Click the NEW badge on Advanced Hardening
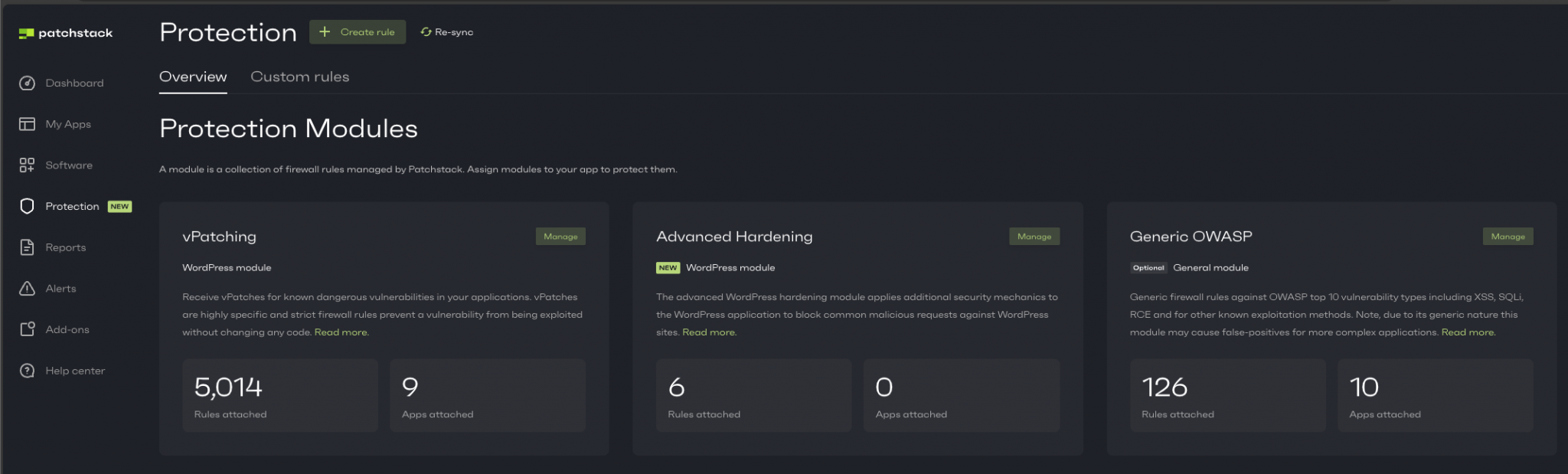Image resolution: width=1568 pixels, height=474 pixels. (x=668, y=268)
